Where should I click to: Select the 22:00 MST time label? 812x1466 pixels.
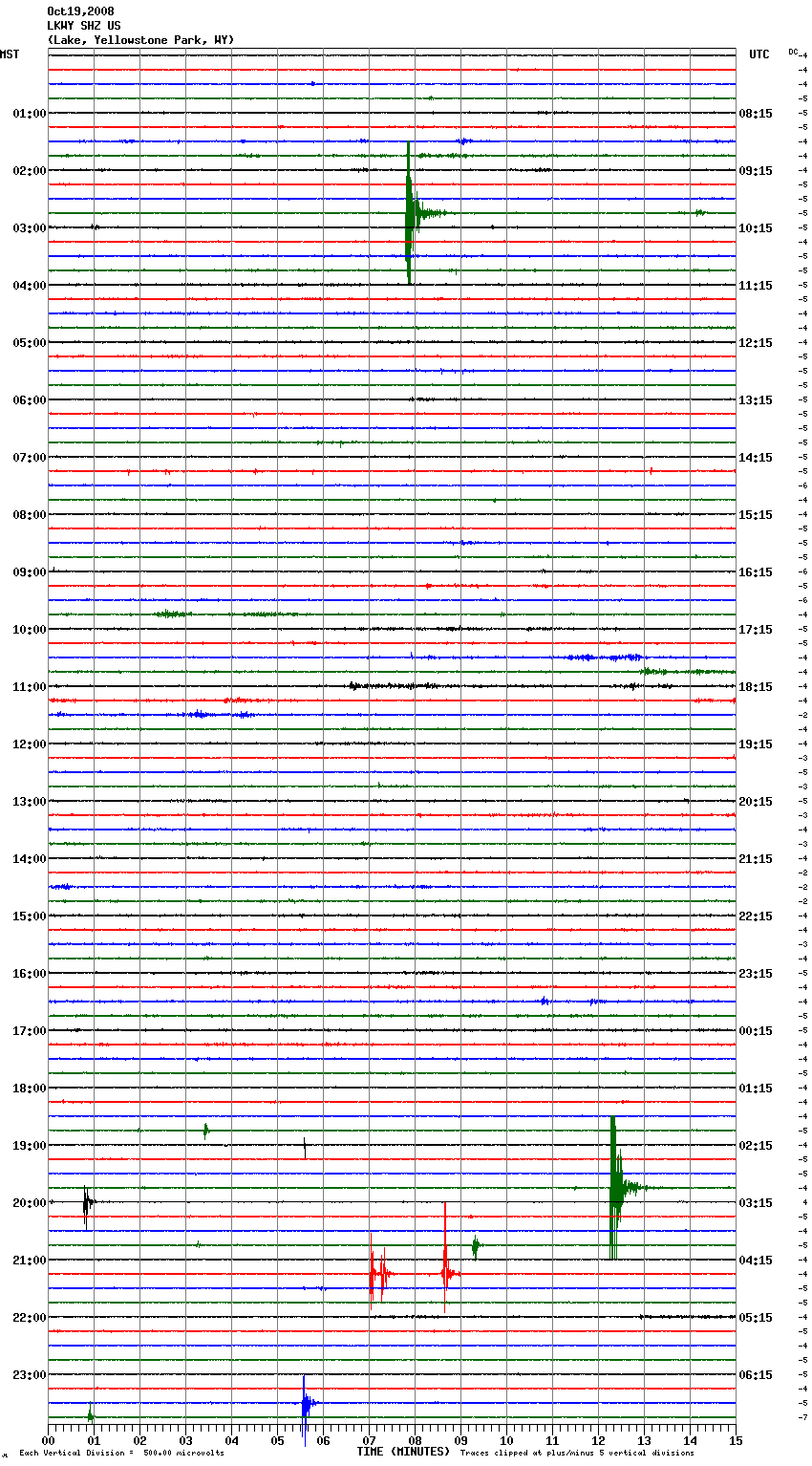tap(30, 1318)
